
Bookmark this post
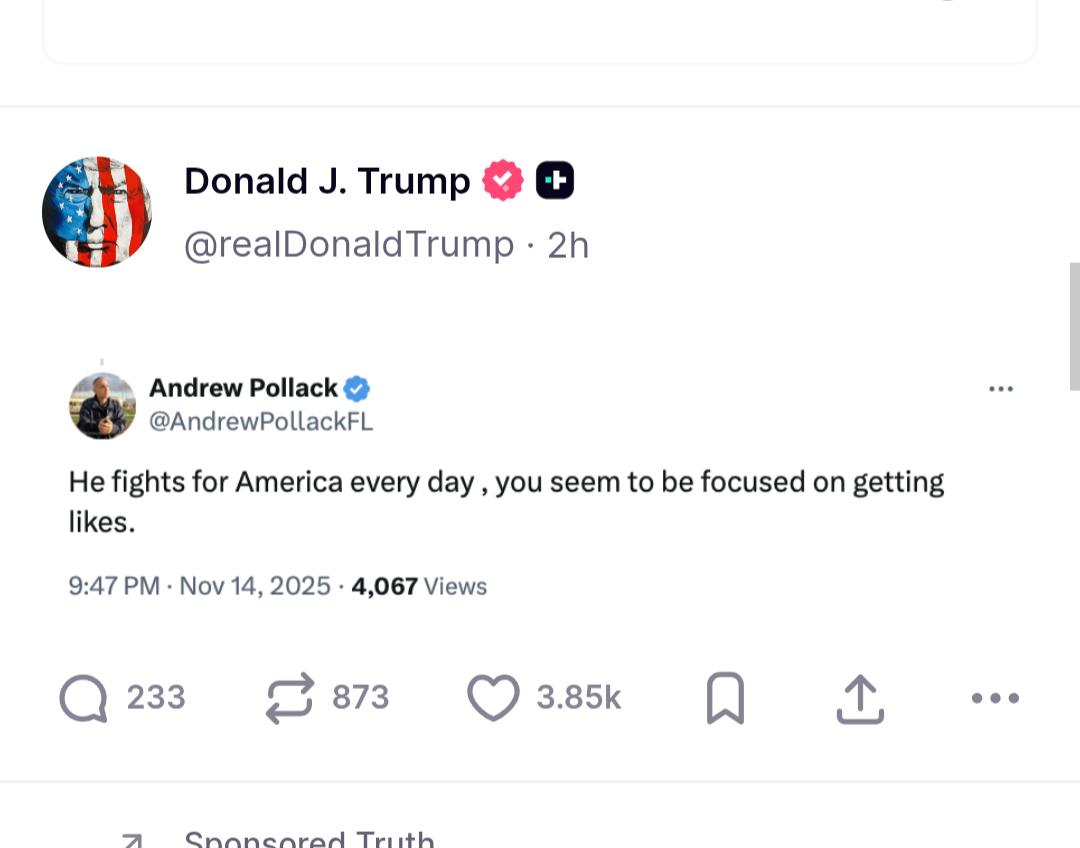click(725, 698)
